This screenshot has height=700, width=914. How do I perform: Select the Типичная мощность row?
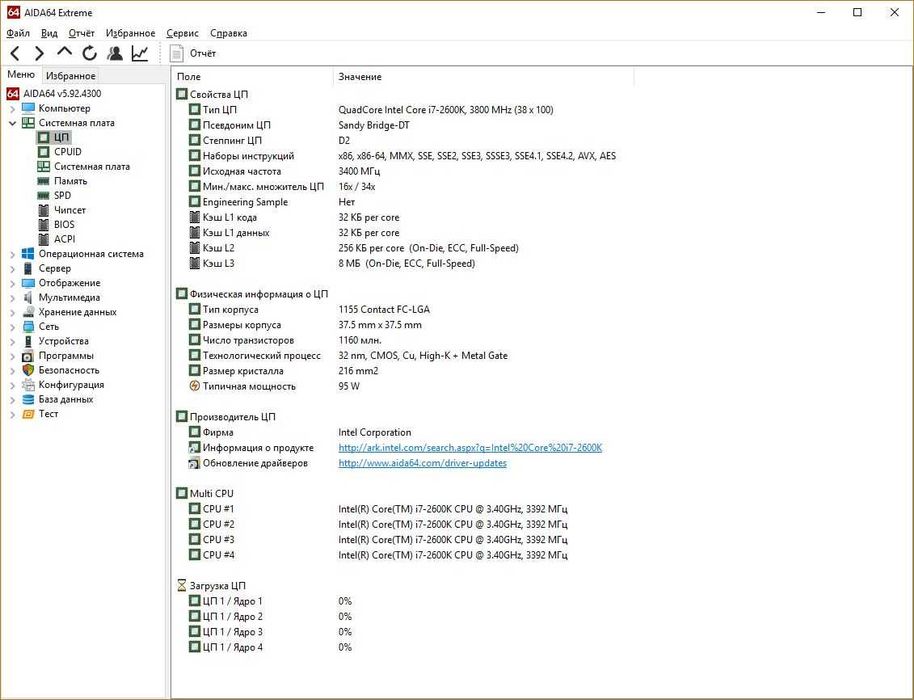point(274,386)
